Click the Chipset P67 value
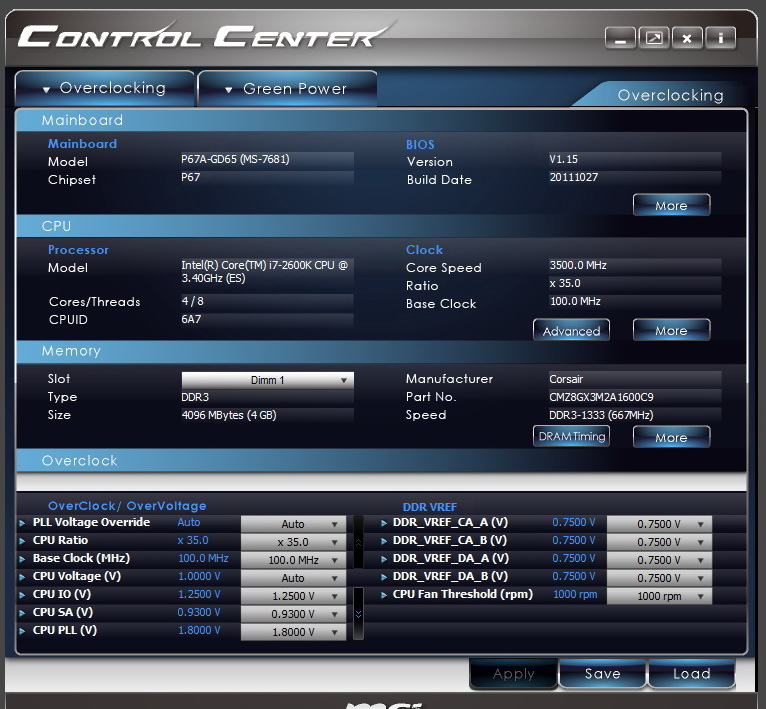This screenshot has width=766, height=709. tap(191, 177)
